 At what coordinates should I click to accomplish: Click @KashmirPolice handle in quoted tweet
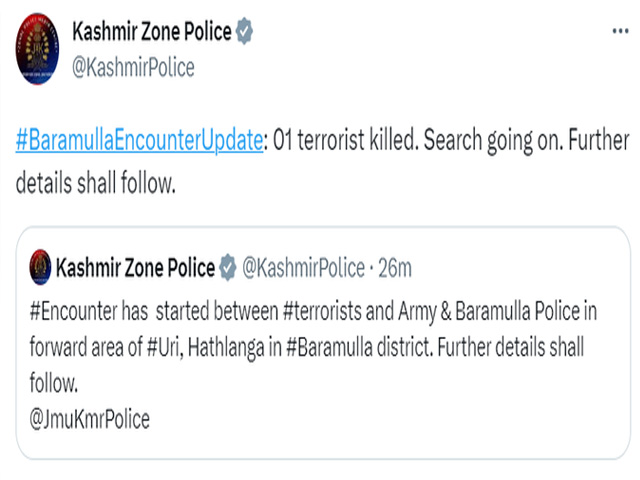pyautogui.click(x=303, y=268)
